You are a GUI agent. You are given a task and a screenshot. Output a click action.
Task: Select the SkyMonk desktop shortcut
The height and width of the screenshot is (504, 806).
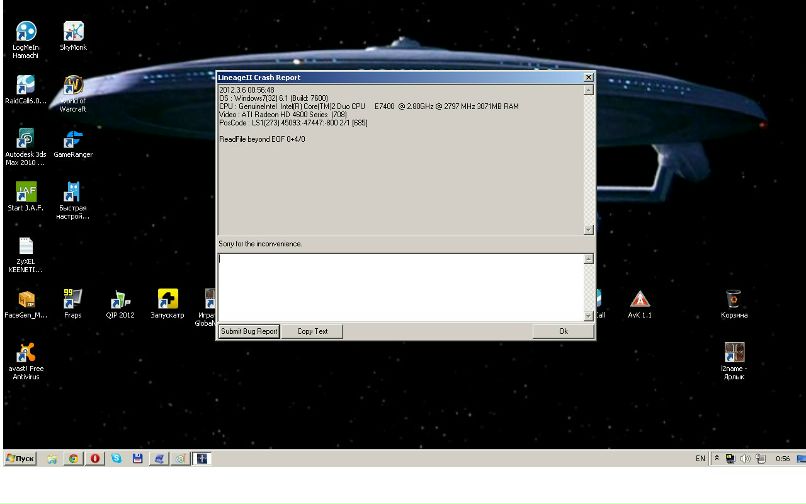[x=73, y=35]
